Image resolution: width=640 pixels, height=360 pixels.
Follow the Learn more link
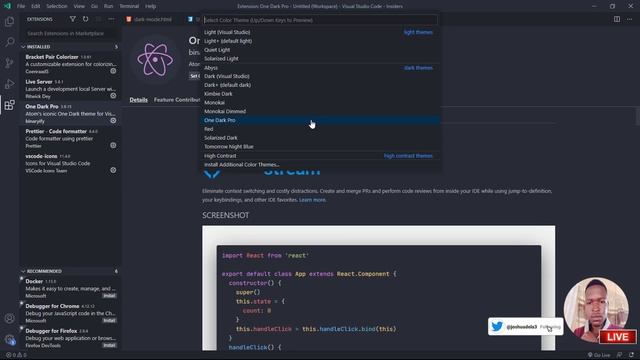[312, 200]
